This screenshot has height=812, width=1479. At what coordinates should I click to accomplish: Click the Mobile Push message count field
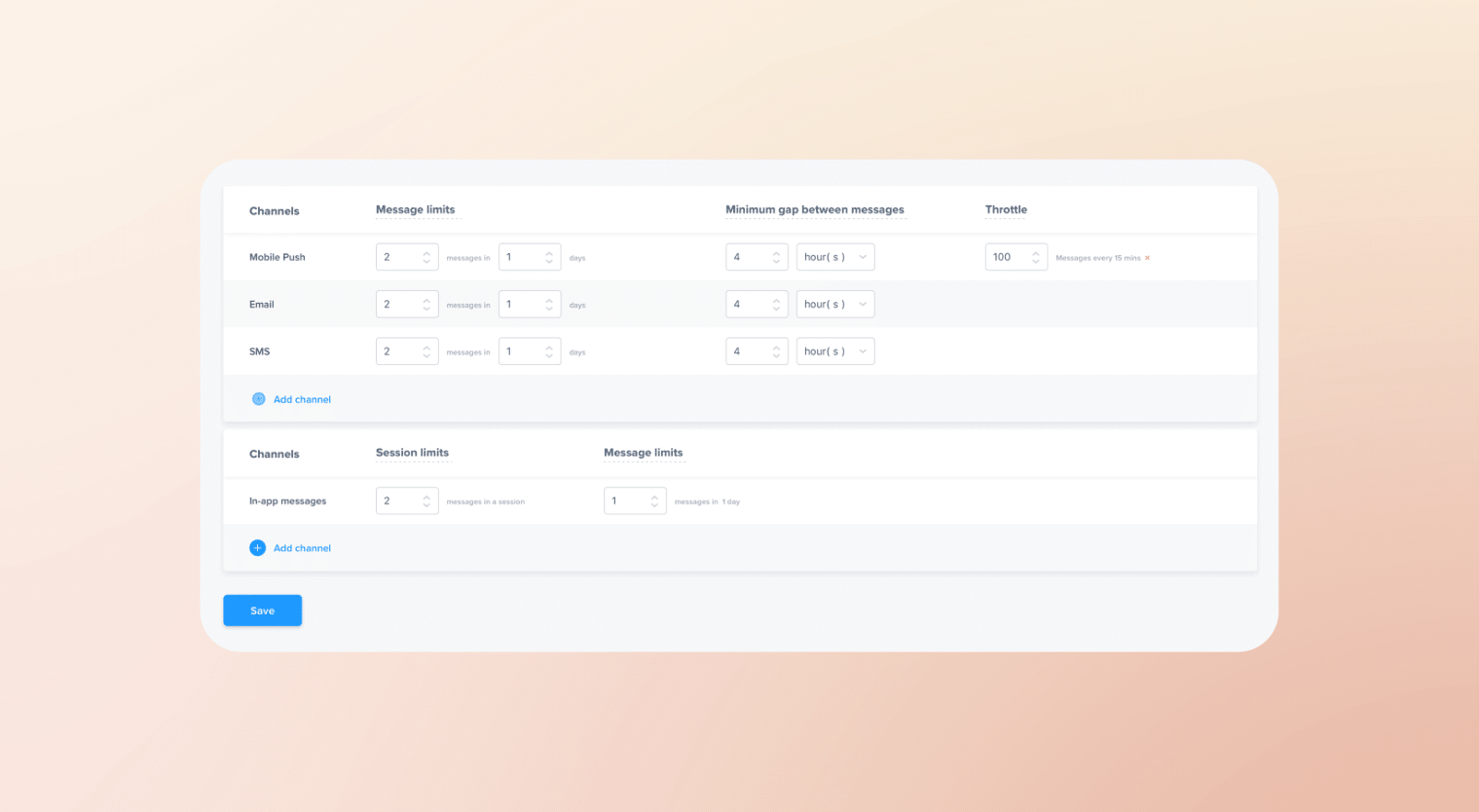pyautogui.click(x=398, y=257)
